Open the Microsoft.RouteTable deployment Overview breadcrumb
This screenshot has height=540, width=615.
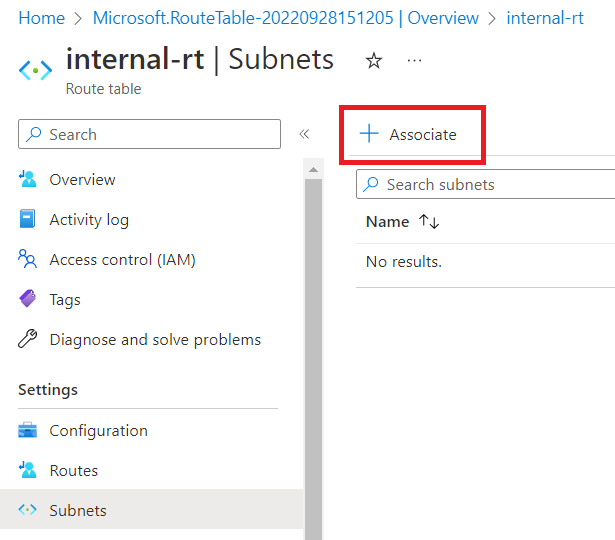click(x=285, y=18)
